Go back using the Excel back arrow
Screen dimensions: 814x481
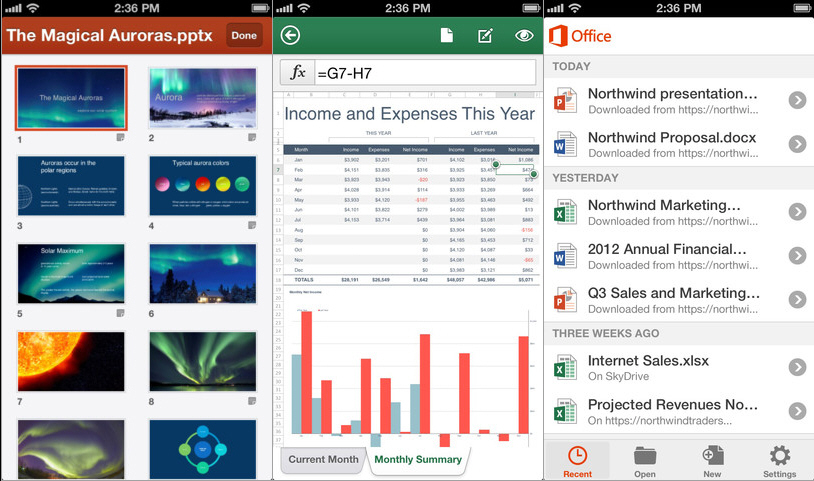click(290, 35)
